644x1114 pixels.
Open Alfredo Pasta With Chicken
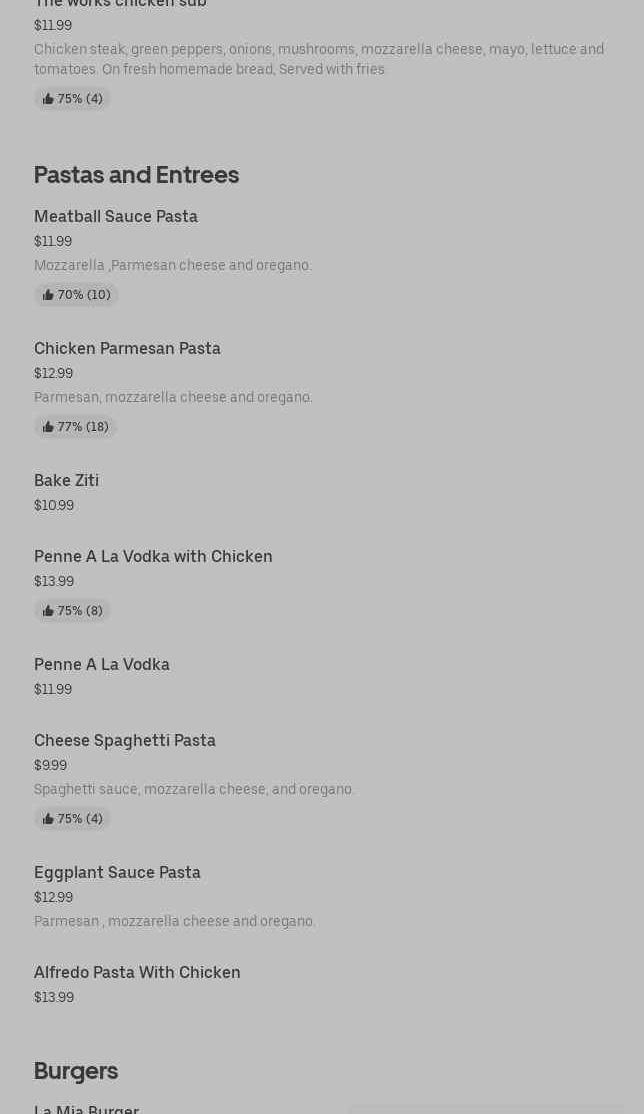pyautogui.click(x=137, y=973)
